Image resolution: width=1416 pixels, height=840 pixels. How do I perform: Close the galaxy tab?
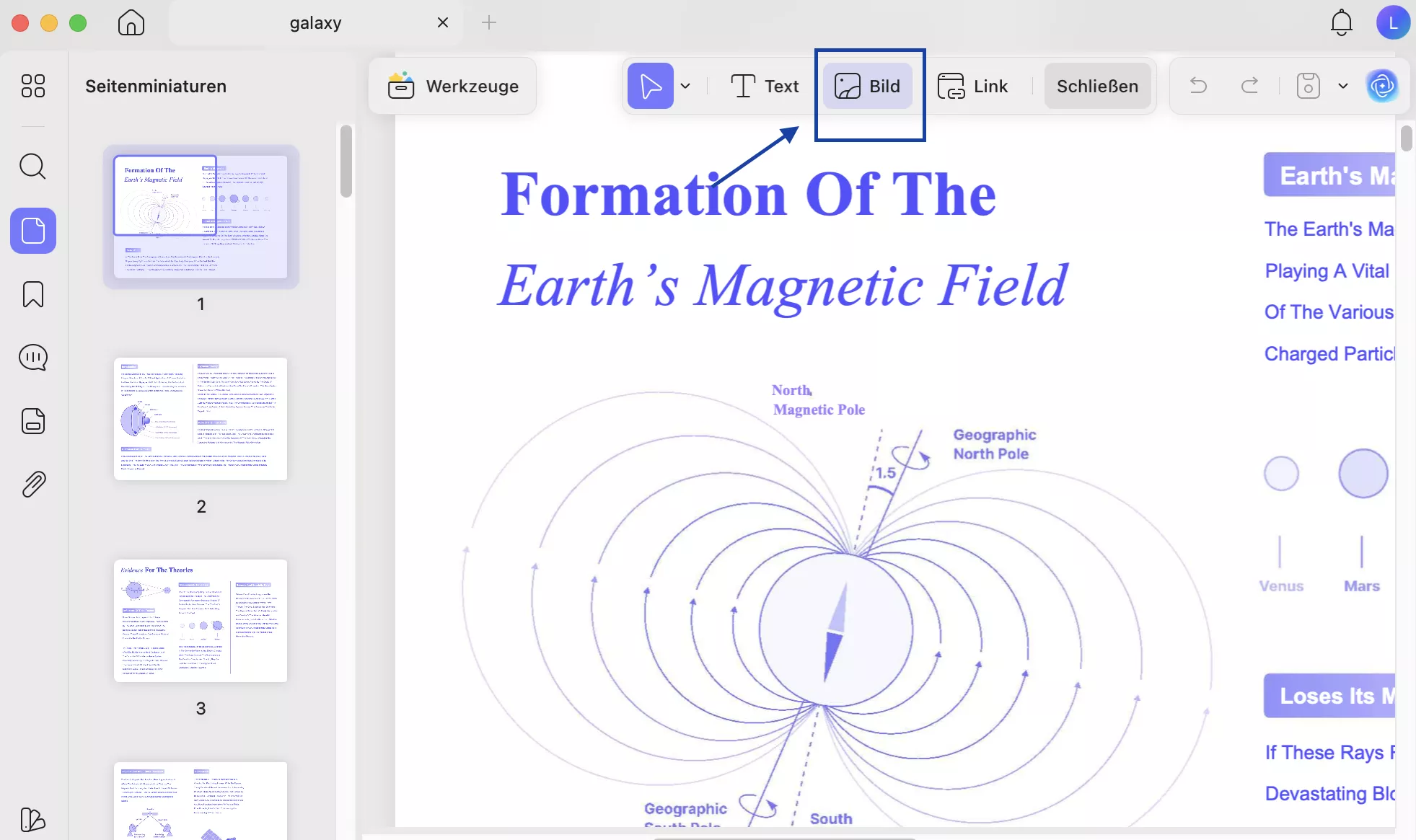coord(443,22)
